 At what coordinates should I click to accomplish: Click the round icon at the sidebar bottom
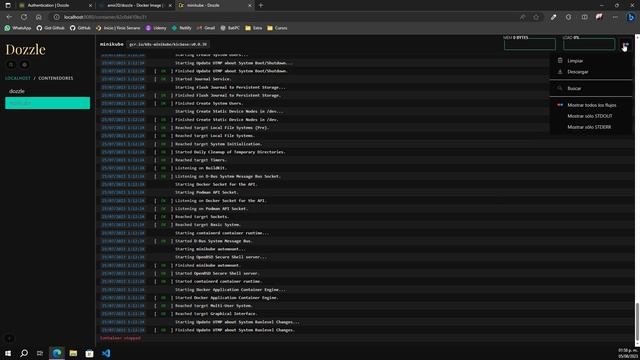point(9,338)
